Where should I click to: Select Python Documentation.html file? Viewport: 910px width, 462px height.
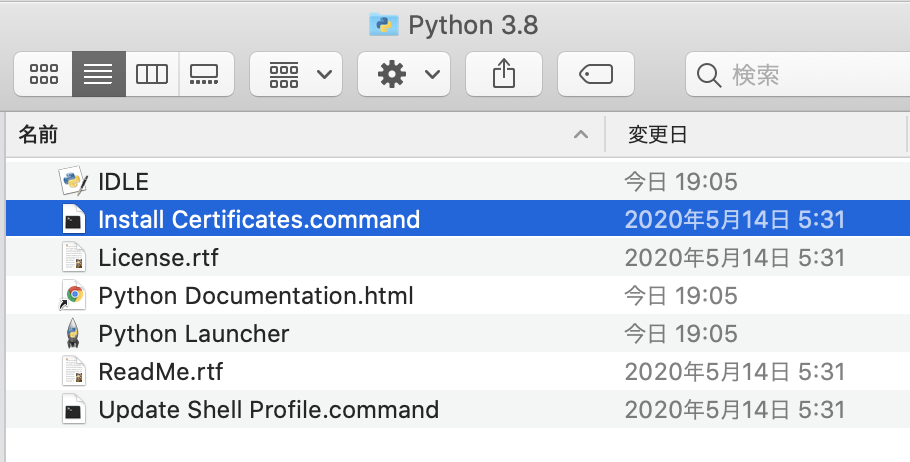pos(458,295)
